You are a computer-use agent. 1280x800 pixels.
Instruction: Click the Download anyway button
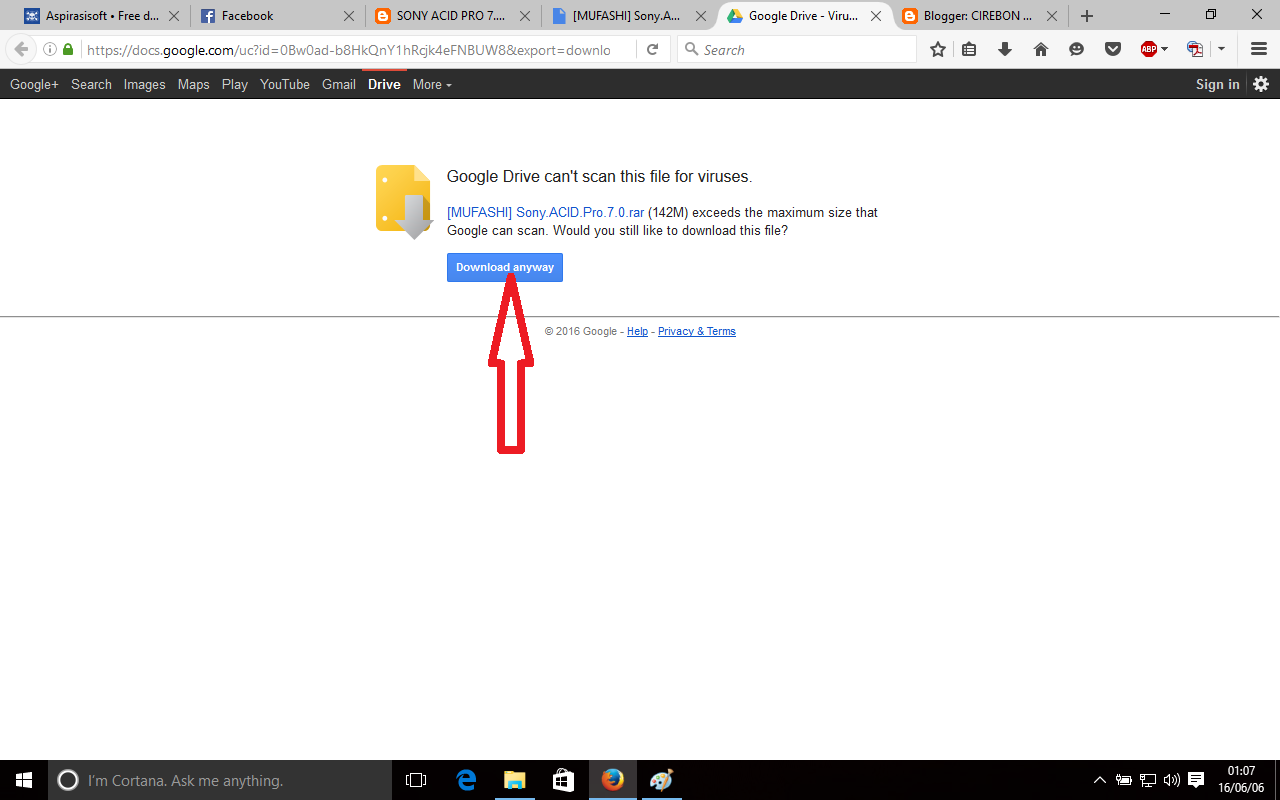tap(505, 267)
